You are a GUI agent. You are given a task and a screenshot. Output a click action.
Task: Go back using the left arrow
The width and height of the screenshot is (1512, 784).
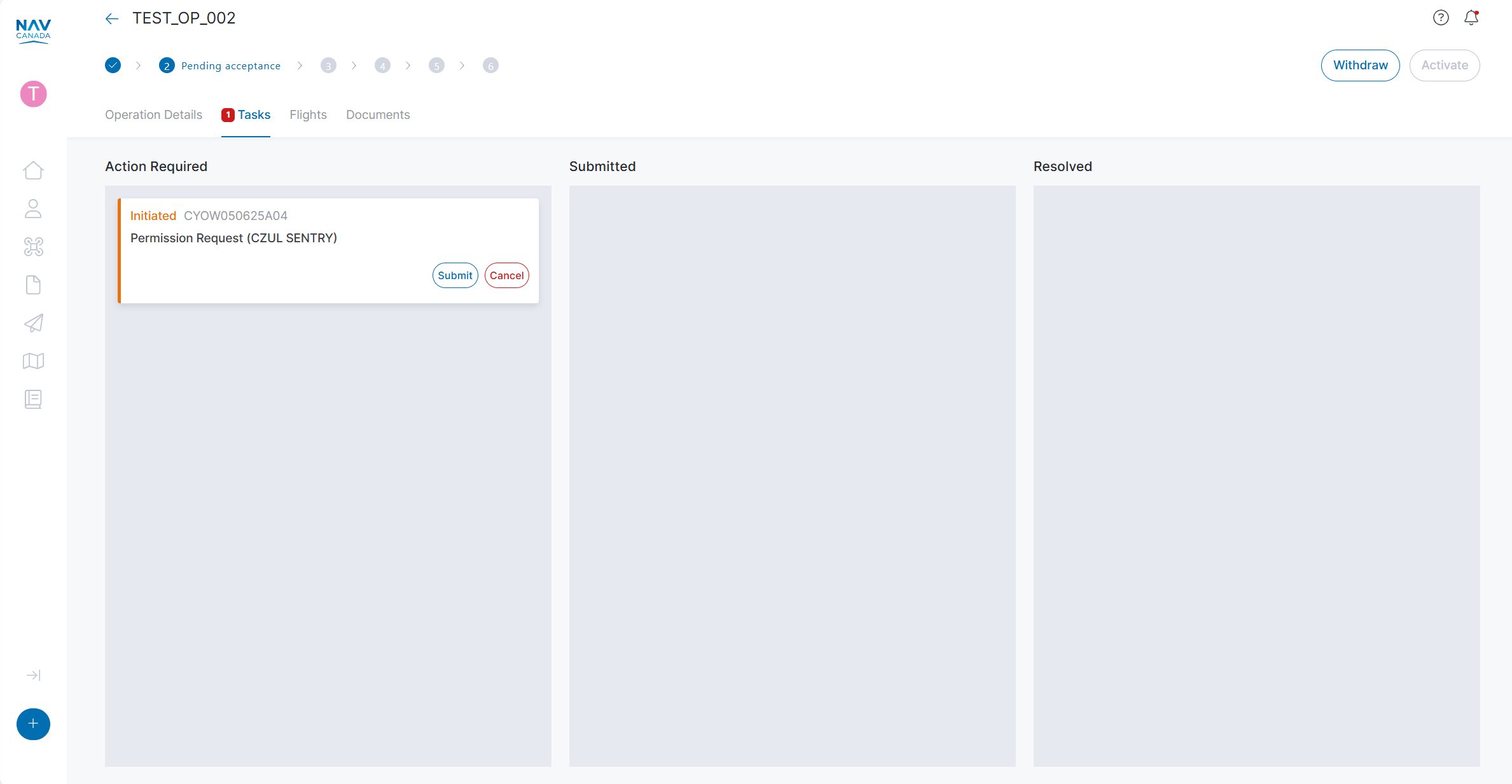pos(112,18)
